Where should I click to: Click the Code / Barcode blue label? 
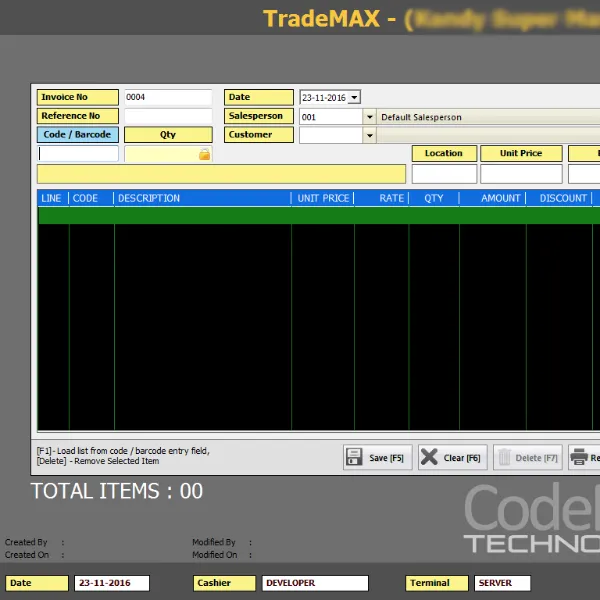(x=78, y=135)
